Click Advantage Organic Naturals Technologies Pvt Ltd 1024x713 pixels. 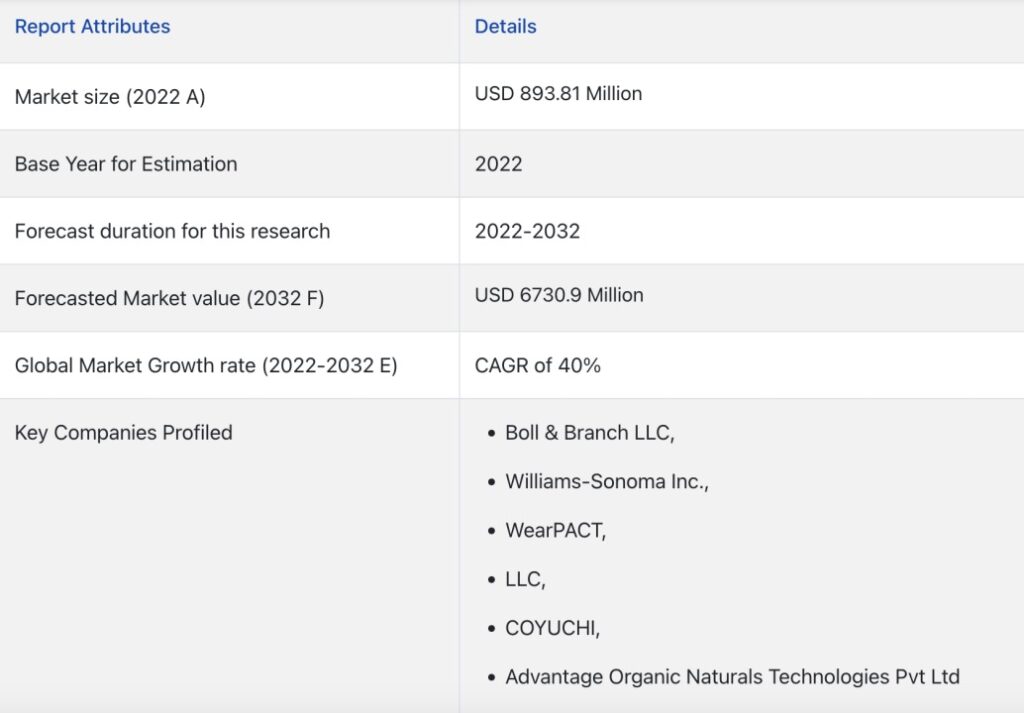pos(732,677)
